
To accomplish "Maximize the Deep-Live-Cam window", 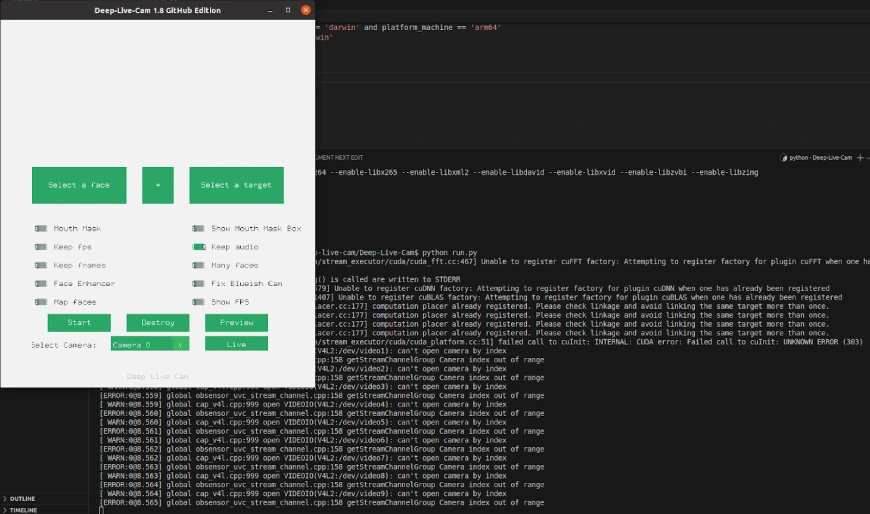I will (x=288, y=10).
